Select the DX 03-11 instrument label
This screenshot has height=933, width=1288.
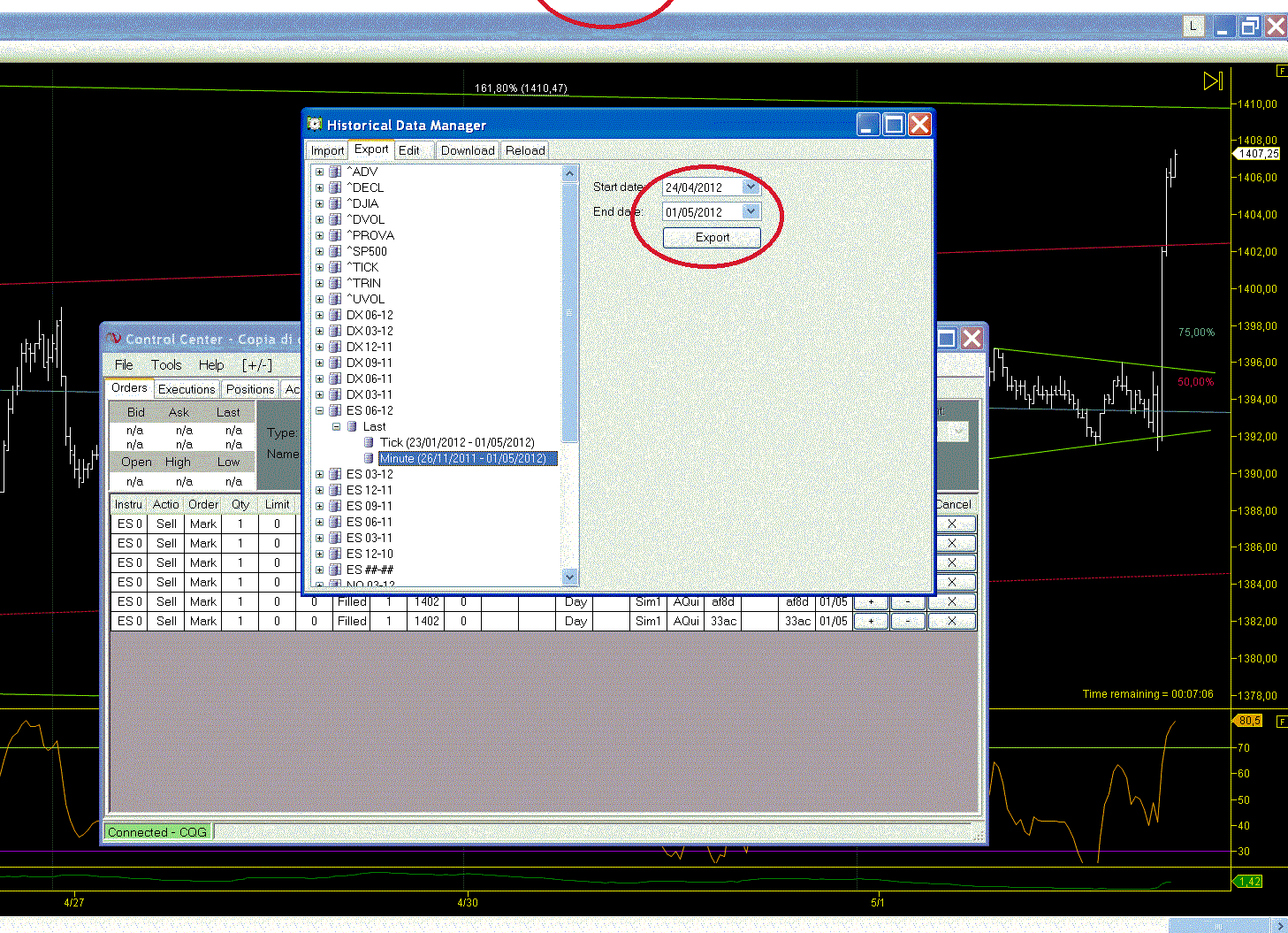click(370, 394)
